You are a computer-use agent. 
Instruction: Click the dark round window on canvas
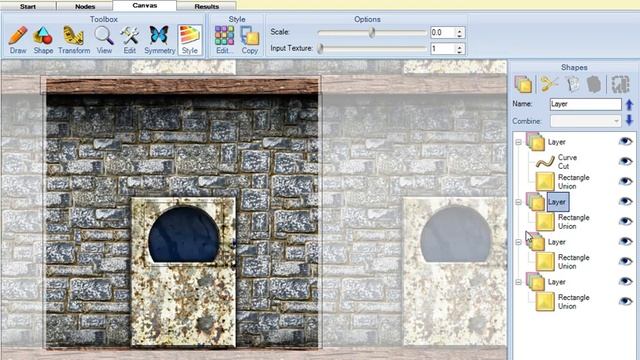pyautogui.click(x=184, y=234)
